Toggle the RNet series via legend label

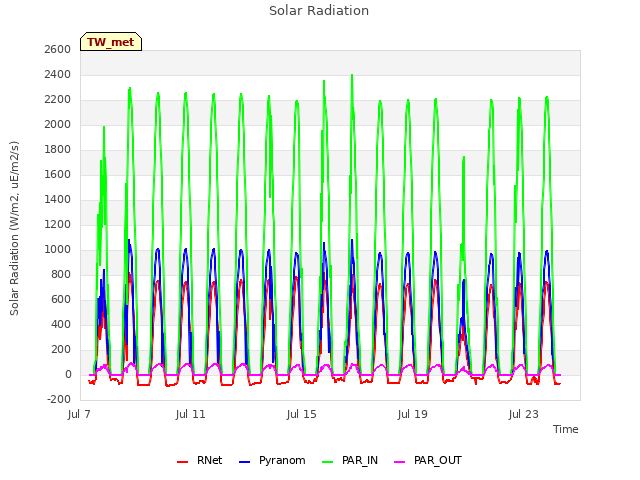[209, 460]
